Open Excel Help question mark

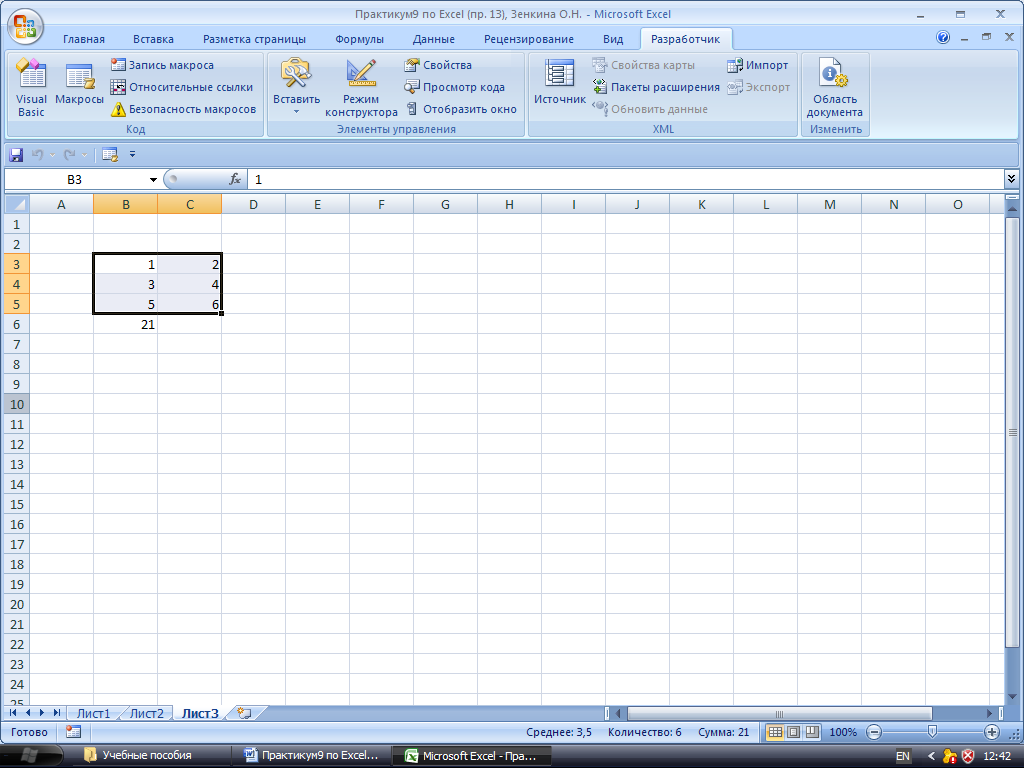click(x=943, y=37)
